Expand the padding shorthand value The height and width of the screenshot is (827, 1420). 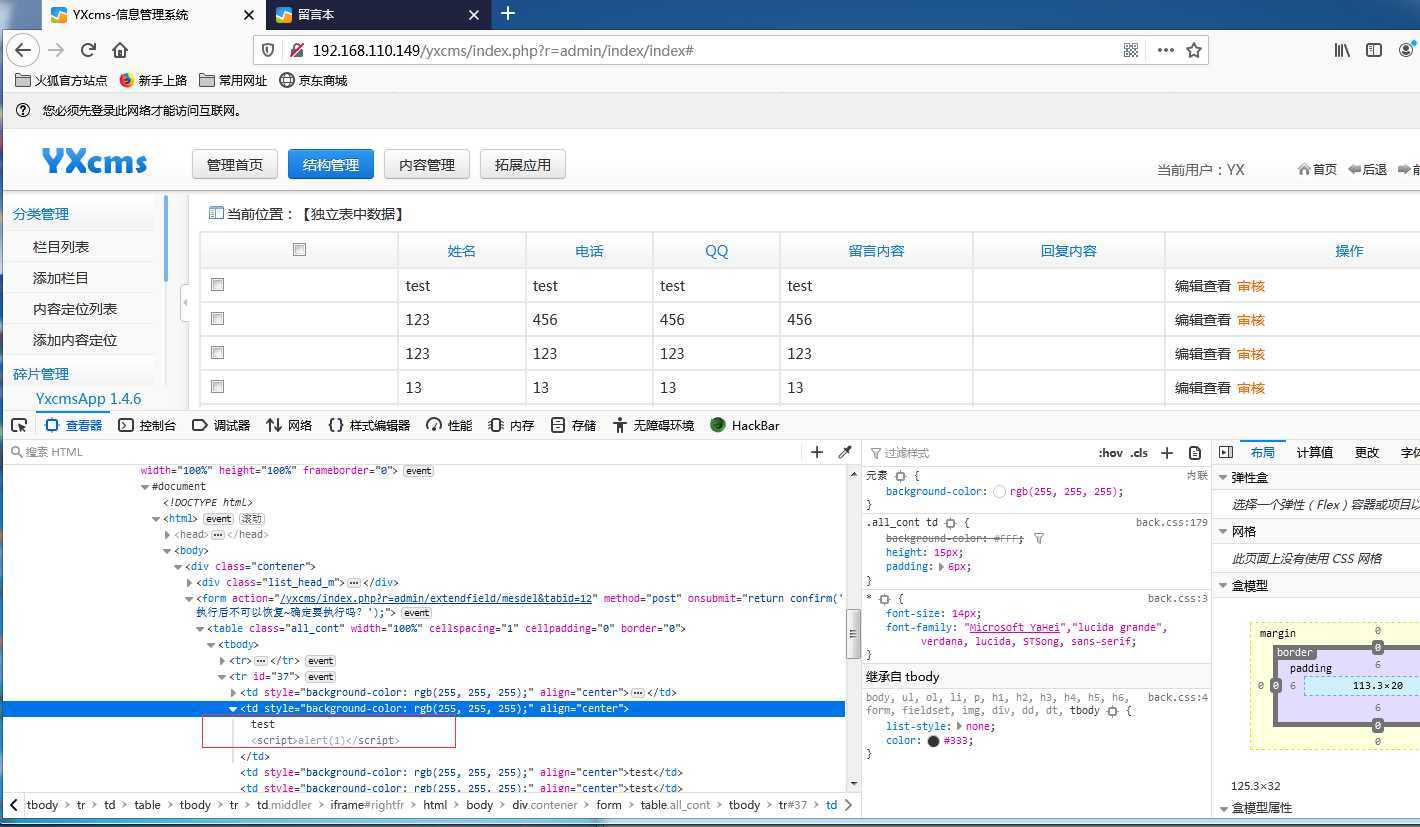942,567
